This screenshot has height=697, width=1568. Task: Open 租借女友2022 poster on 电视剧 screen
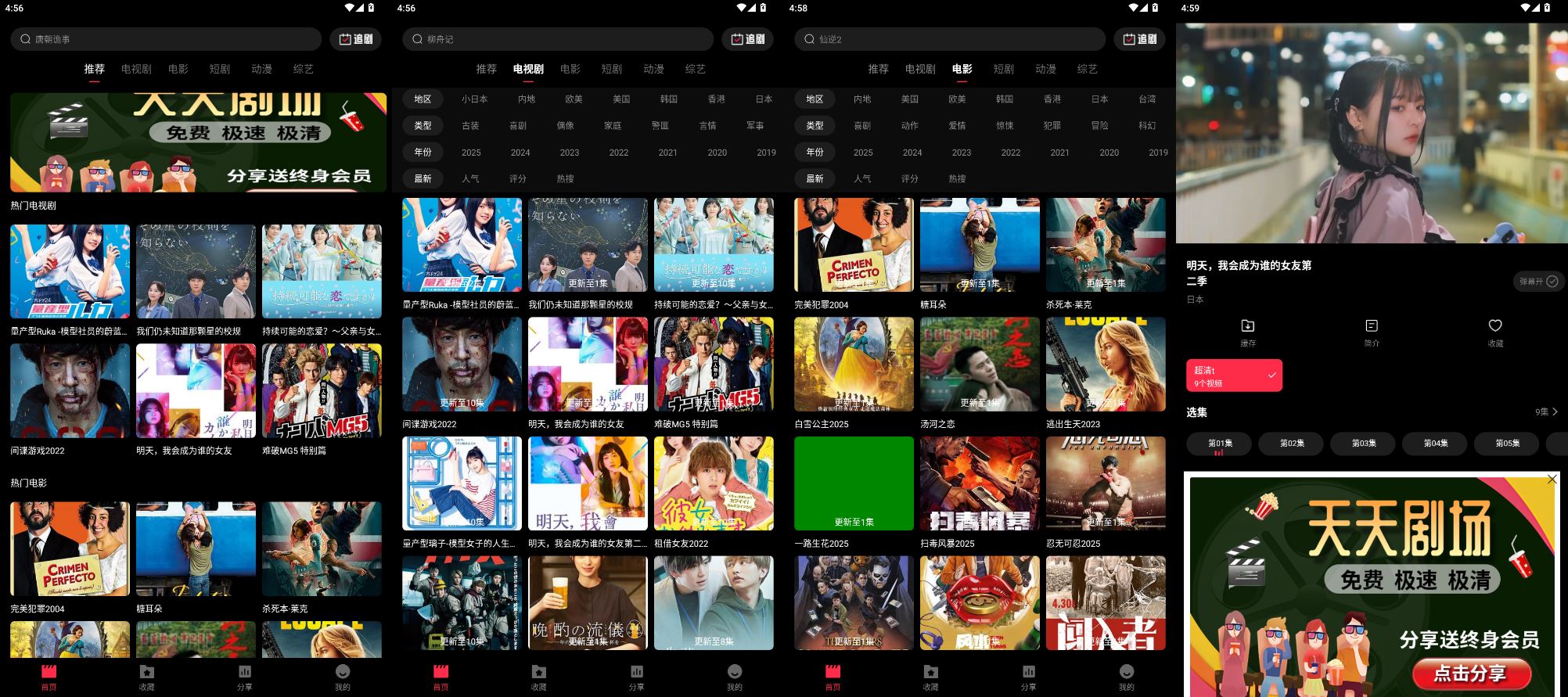coord(714,483)
